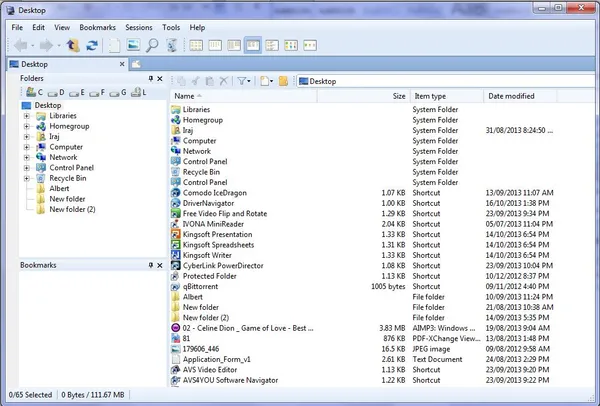This screenshot has width=600, height=406.
Task: Click the copy icon in file toolbar
Action: pos(181,81)
